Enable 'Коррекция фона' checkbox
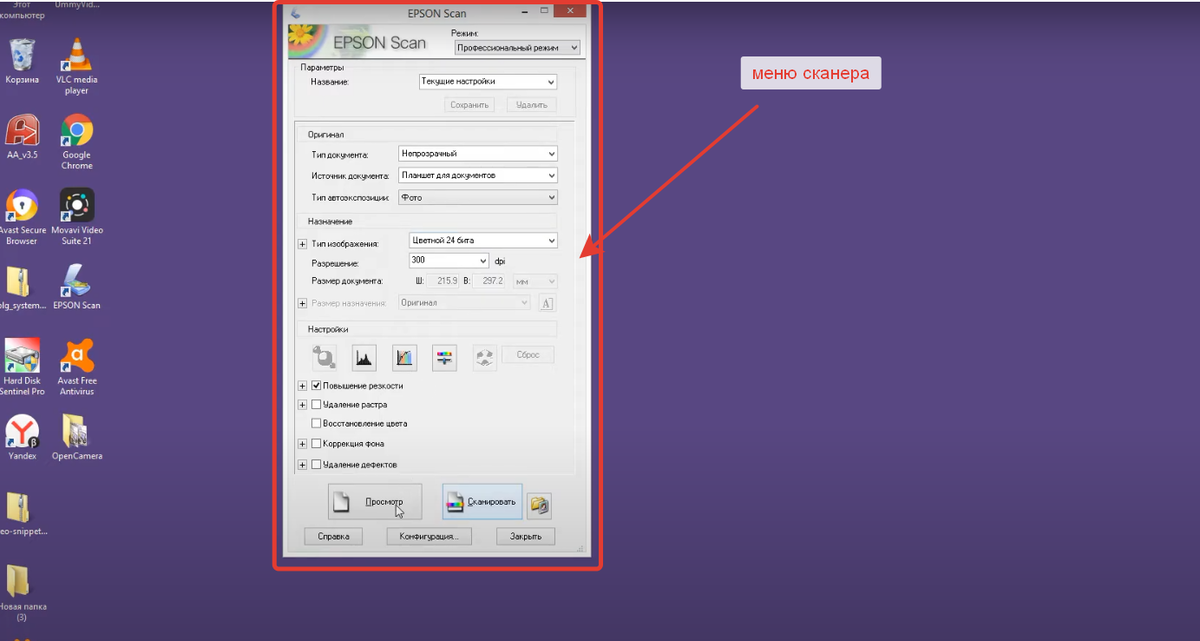Screen dimensions: 1200x641 click(316, 444)
